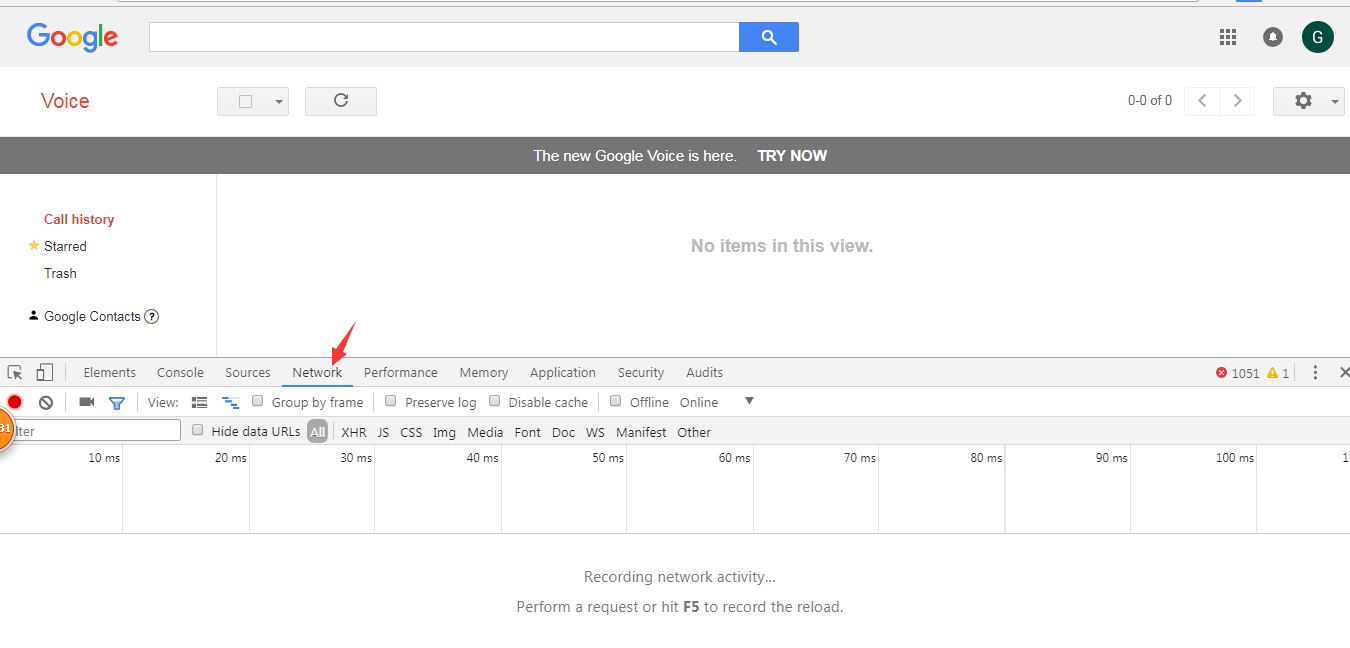Click TRY NOW in the banner

[792, 156]
